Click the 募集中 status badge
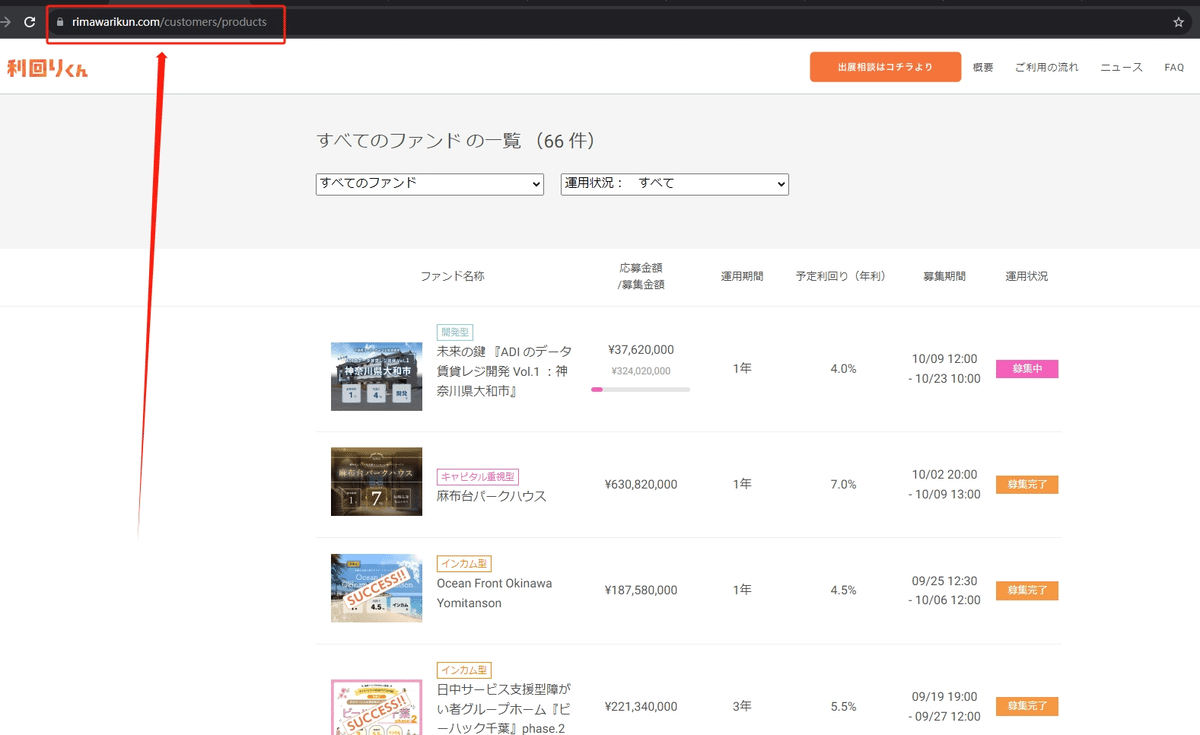The width and height of the screenshot is (1200, 735). [1027, 369]
